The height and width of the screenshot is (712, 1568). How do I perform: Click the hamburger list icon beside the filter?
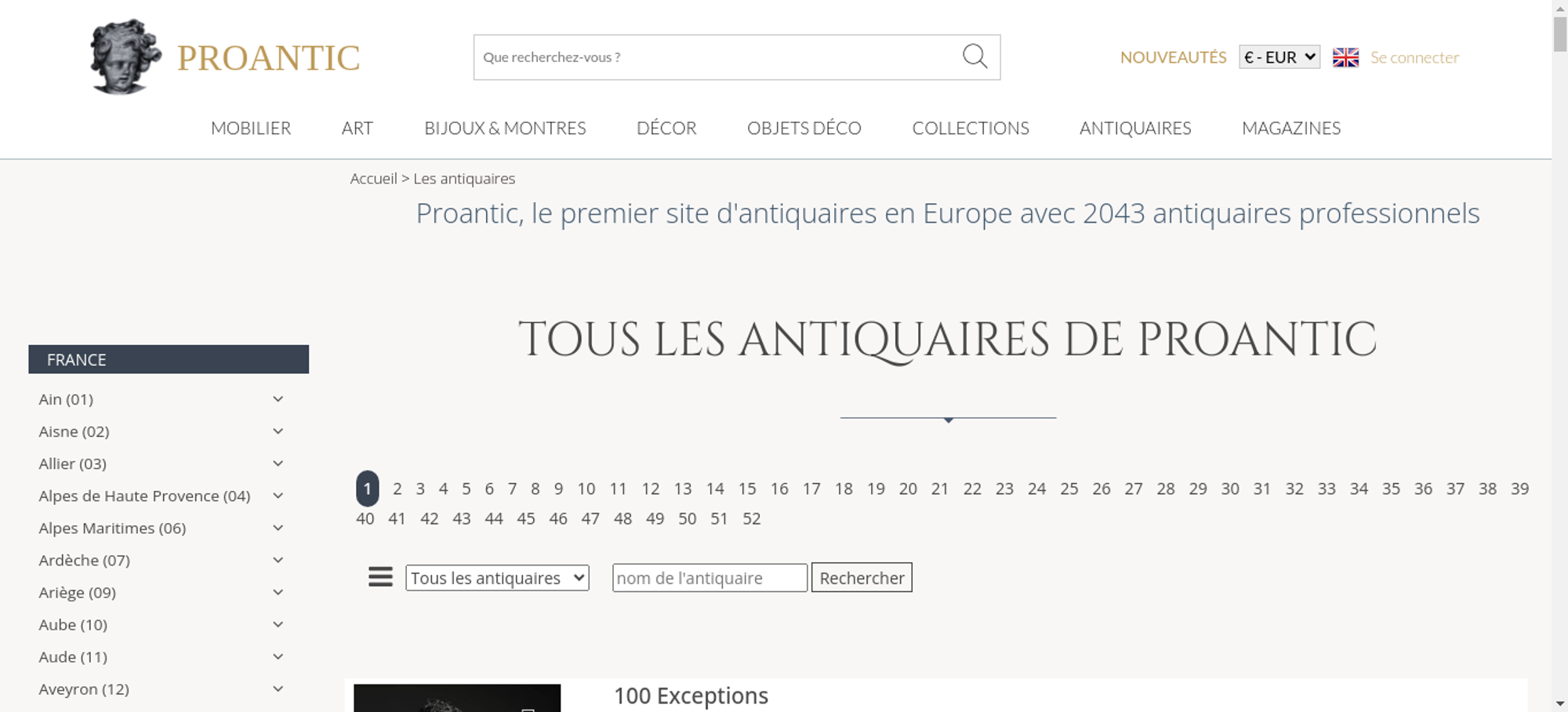click(380, 577)
